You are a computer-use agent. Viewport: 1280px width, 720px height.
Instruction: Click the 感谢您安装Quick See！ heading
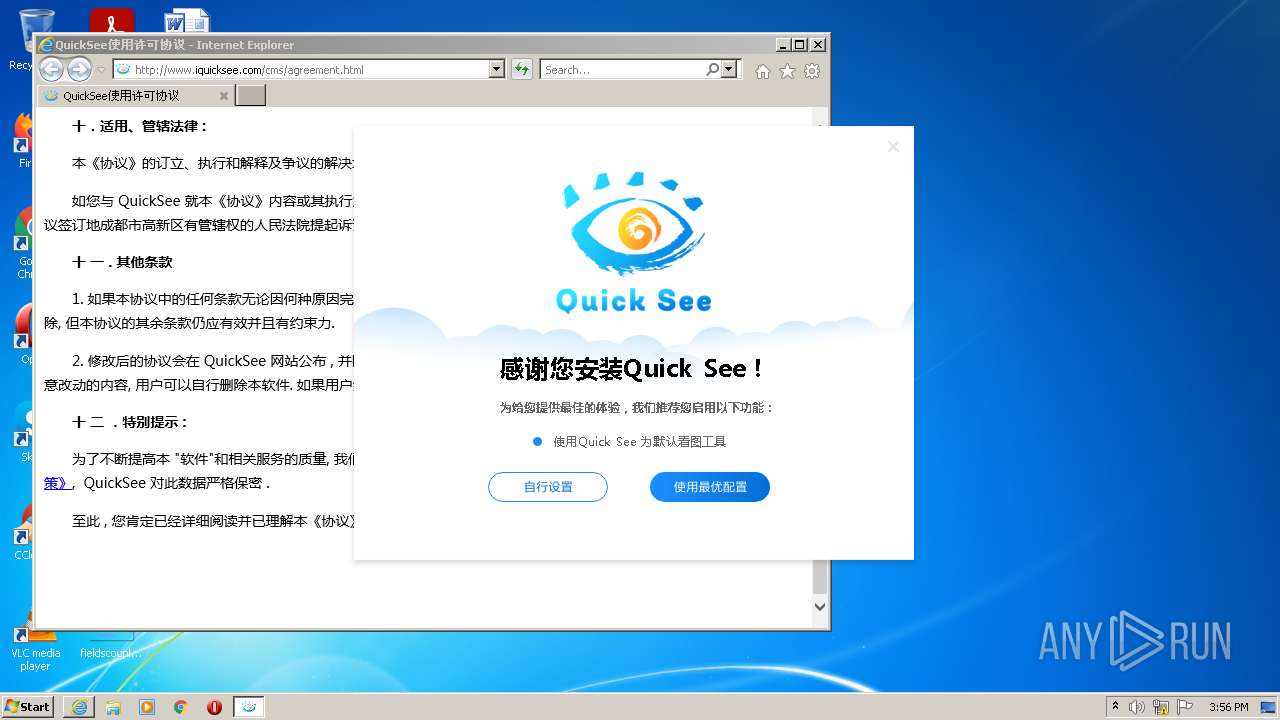coord(634,368)
